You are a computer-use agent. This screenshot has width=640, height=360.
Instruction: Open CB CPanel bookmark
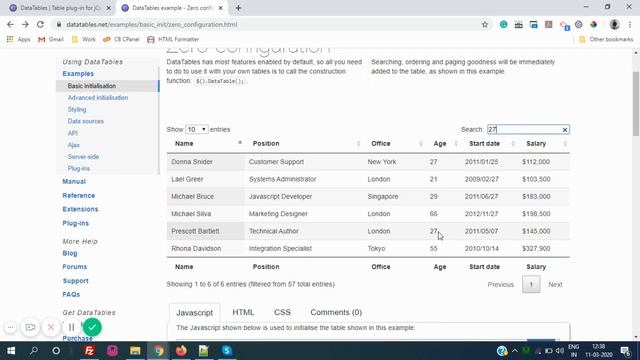pyautogui.click(x=121, y=39)
